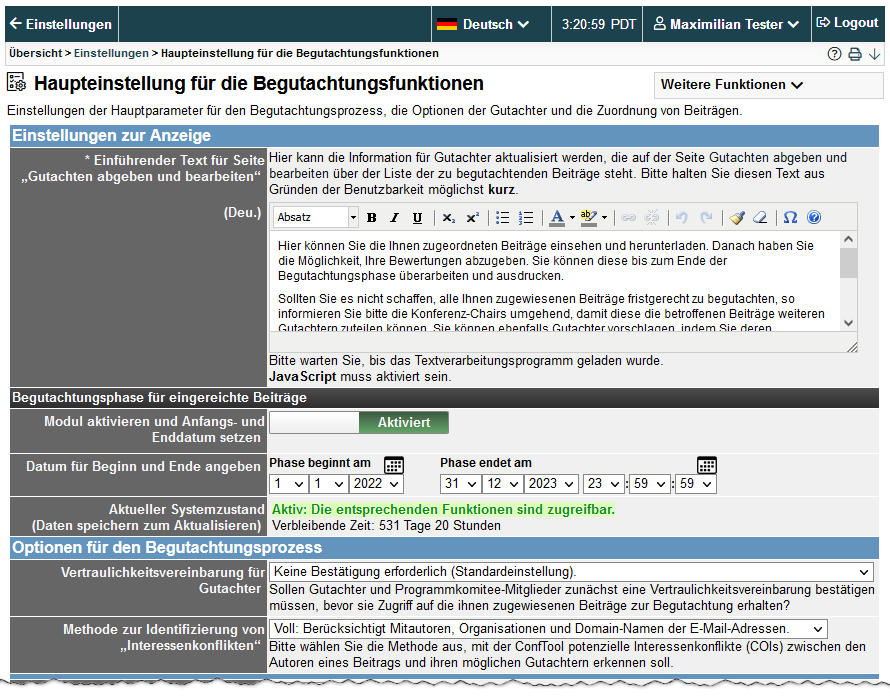This screenshot has width=890, height=697.
Task: Open start month dropdown next to year 2022
Action: point(329,484)
